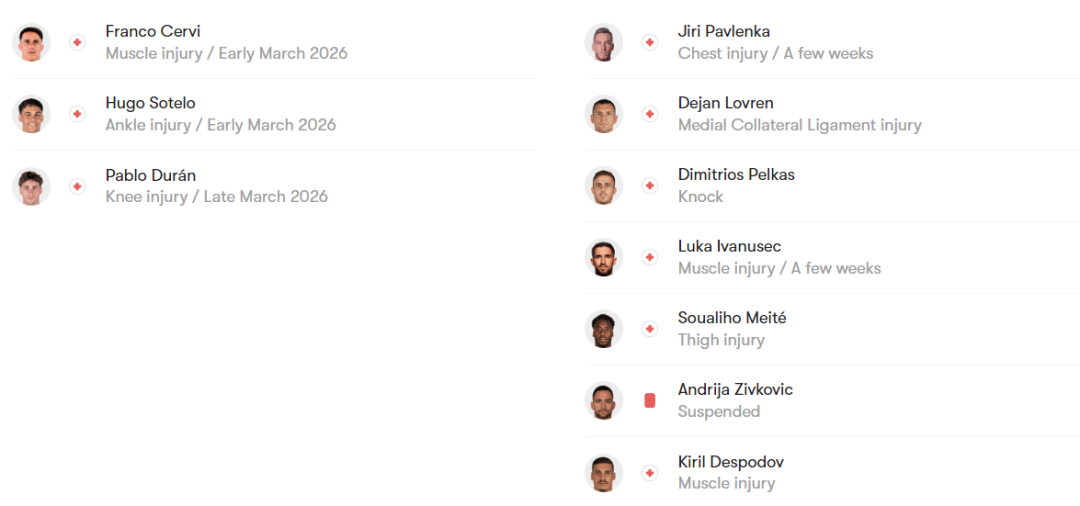Open Franco Cervi's player photo
This screenshot has height=506, width=1080.
point(31,42)
